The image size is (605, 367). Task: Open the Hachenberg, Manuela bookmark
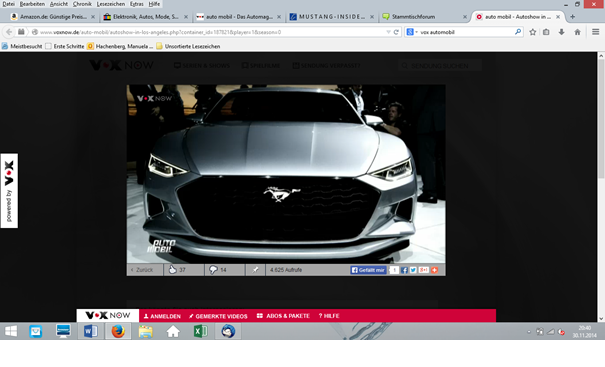pos(120,46)
